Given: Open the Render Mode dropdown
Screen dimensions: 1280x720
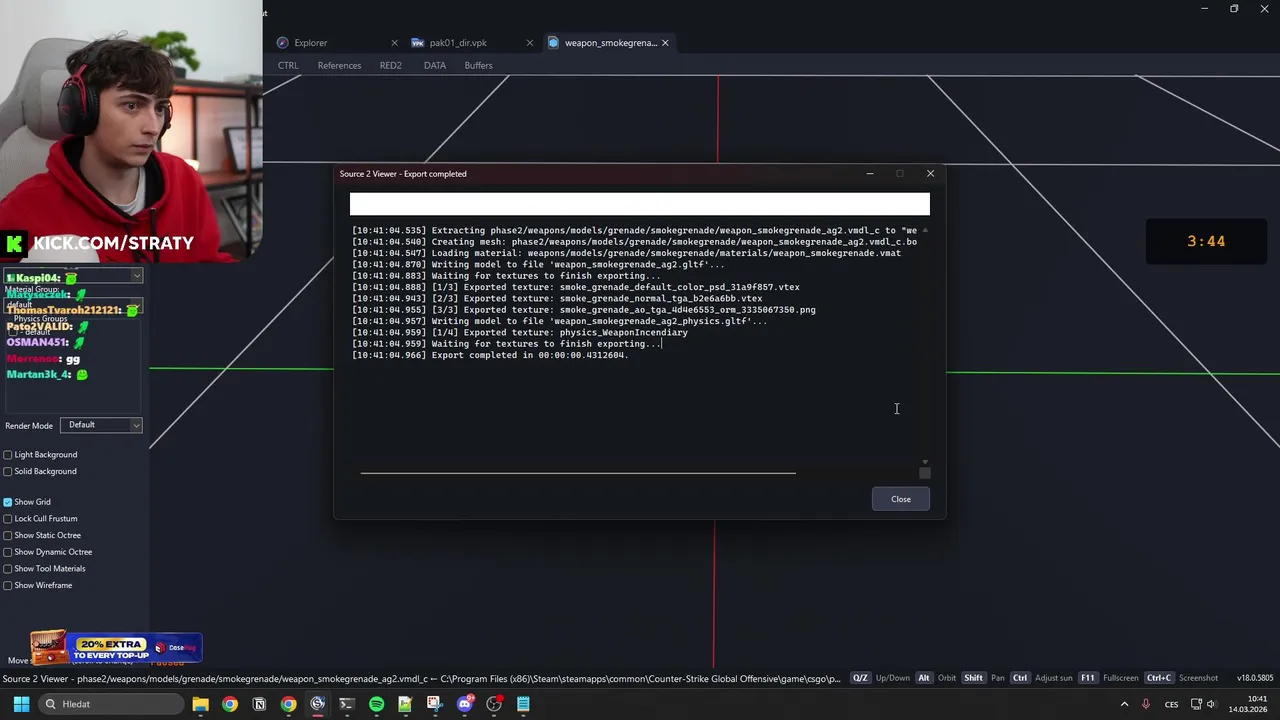Looking at the screenshot, I should [x=101, y=425].
